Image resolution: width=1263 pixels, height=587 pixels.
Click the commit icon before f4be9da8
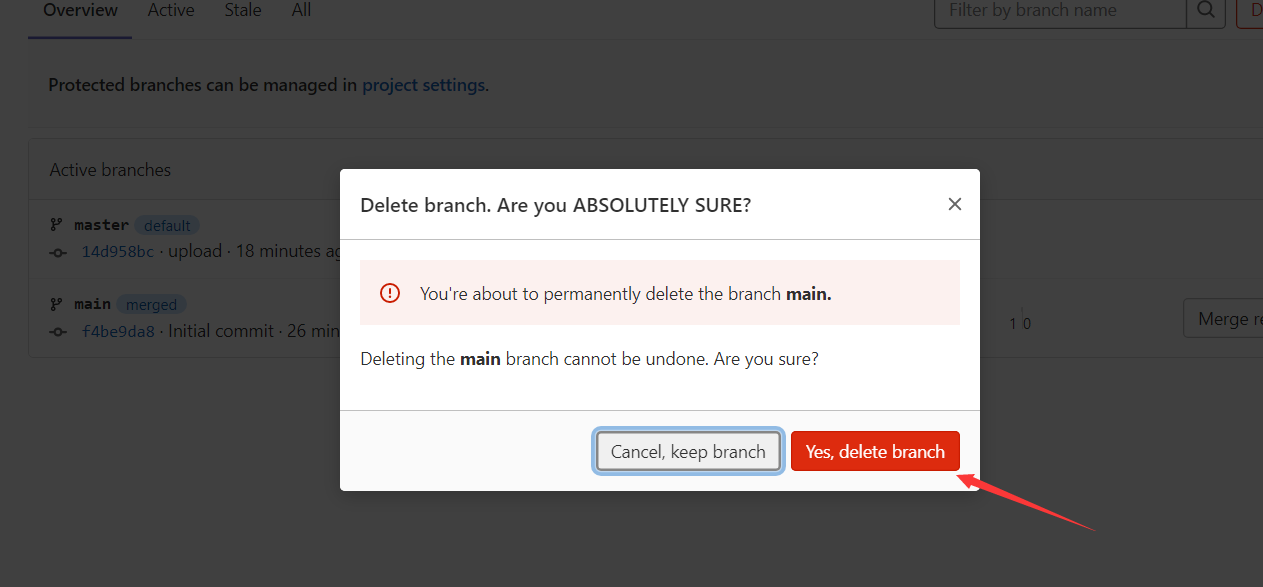pyautogui.click(x=59, y=331)
